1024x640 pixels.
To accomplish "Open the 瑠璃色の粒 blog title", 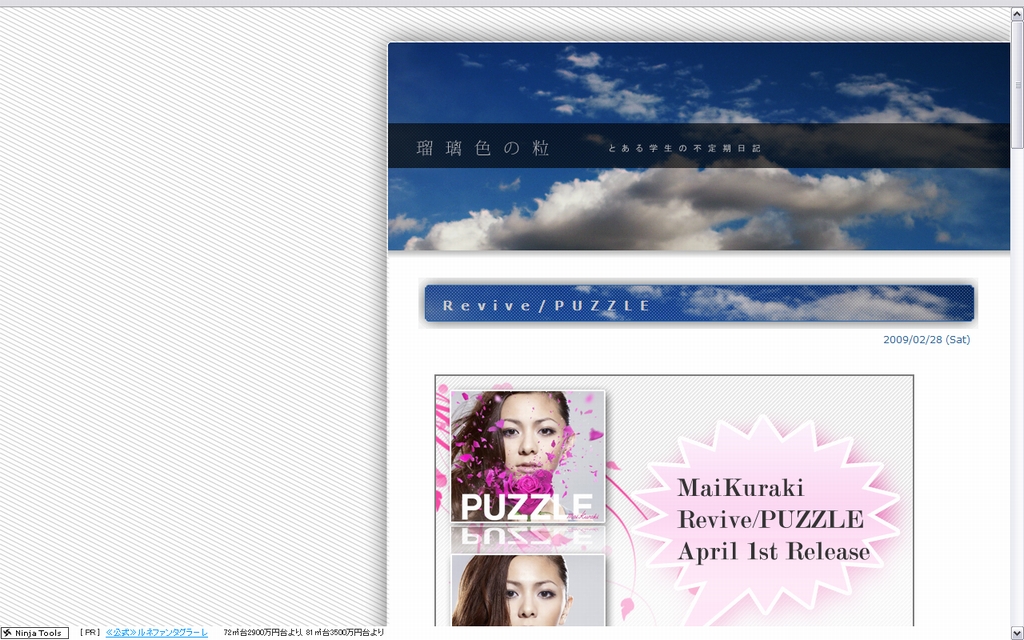I will pyautogui.click(x=483, y=148).
